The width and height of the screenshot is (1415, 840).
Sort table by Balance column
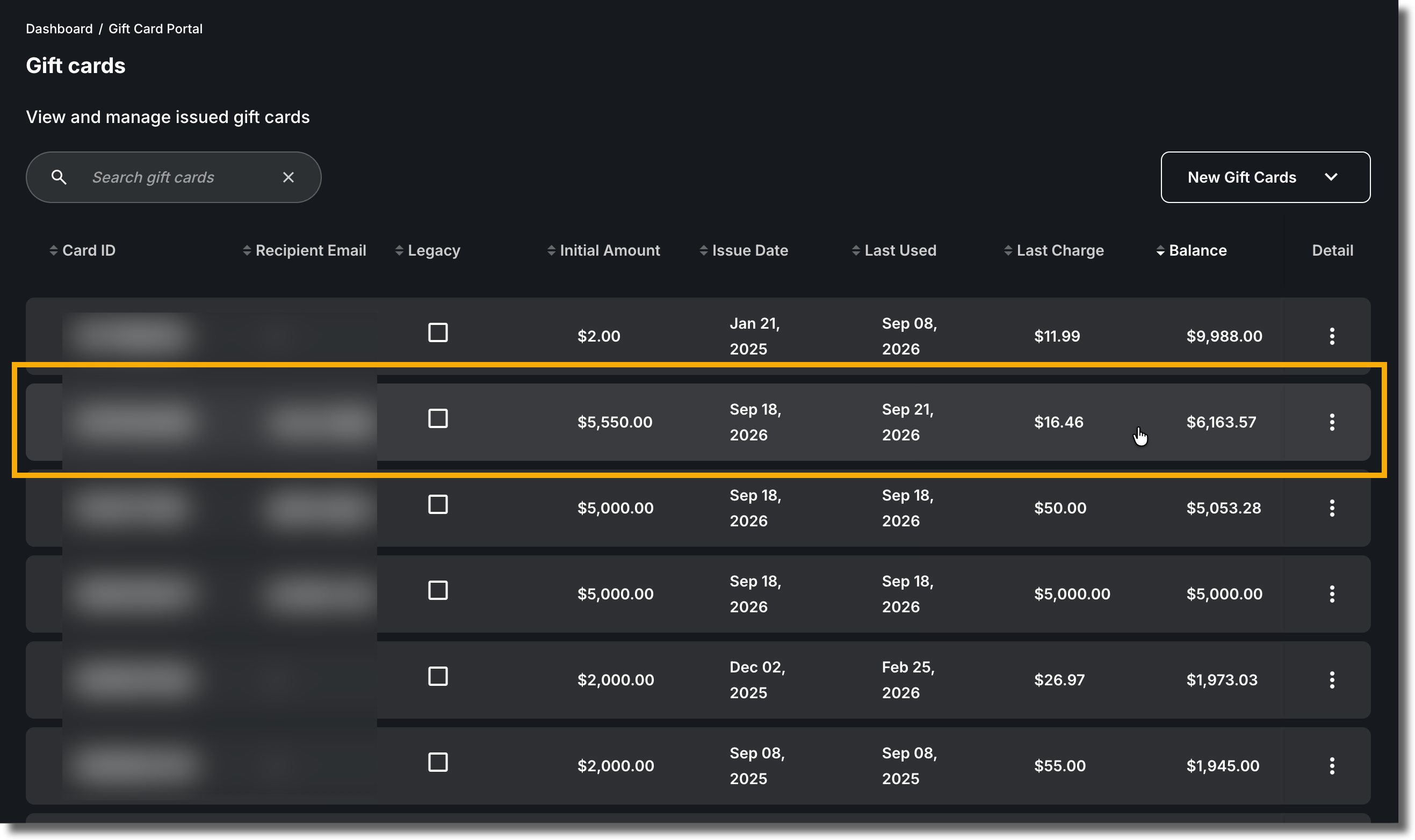pos(1191,250)
